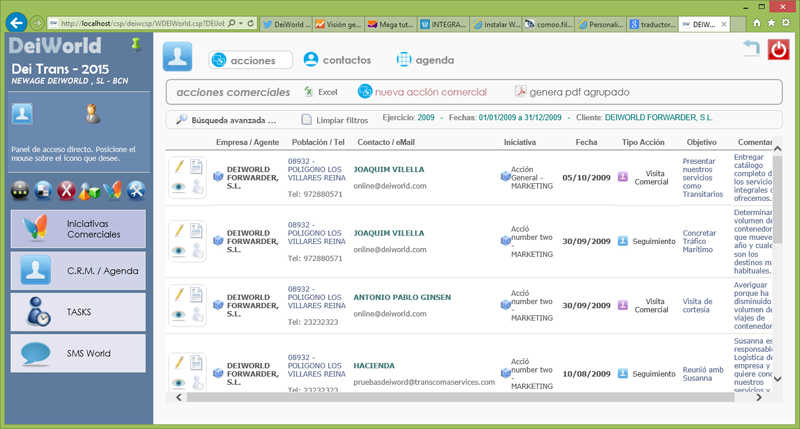The width and height of the screenshot is (800, 429).
Task: Click the Fecha column header
Action: [x=586, y=142]
